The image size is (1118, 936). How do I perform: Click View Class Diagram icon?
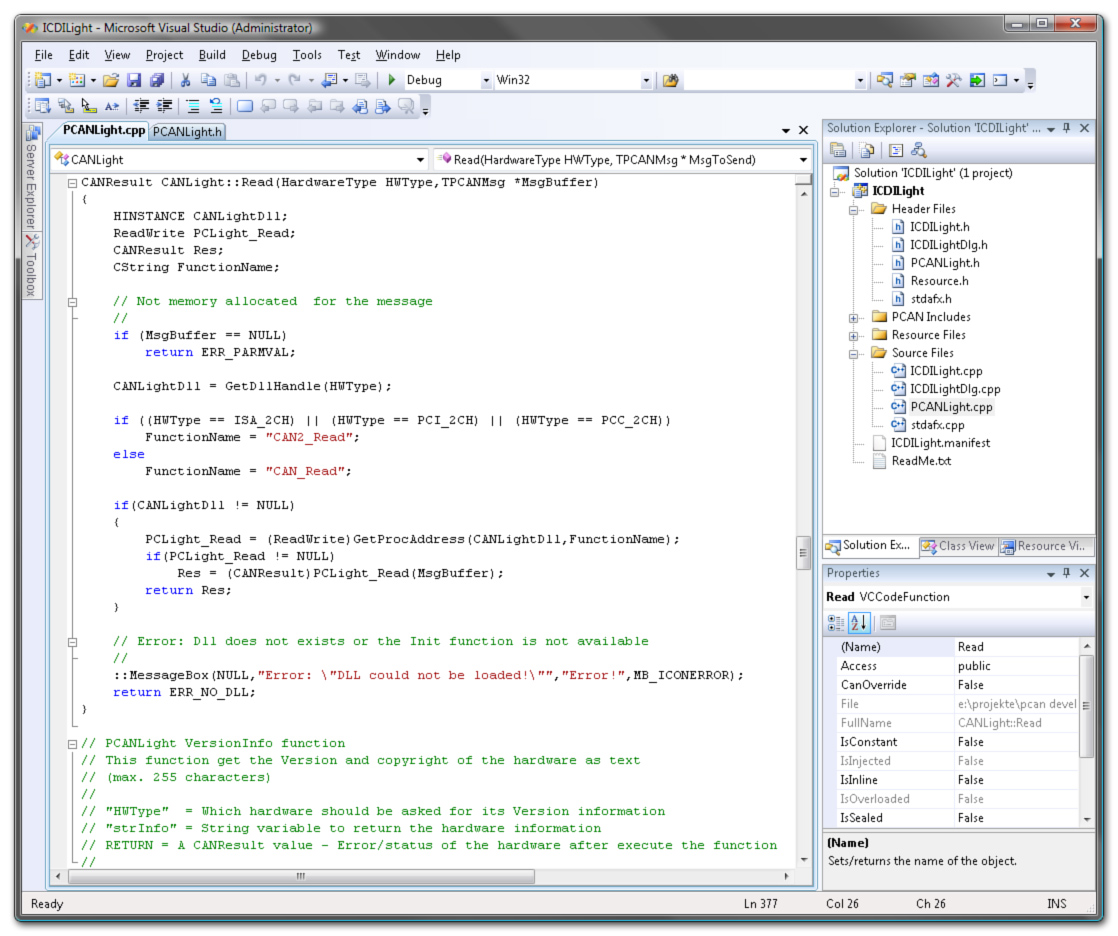[x=918, y=150]
